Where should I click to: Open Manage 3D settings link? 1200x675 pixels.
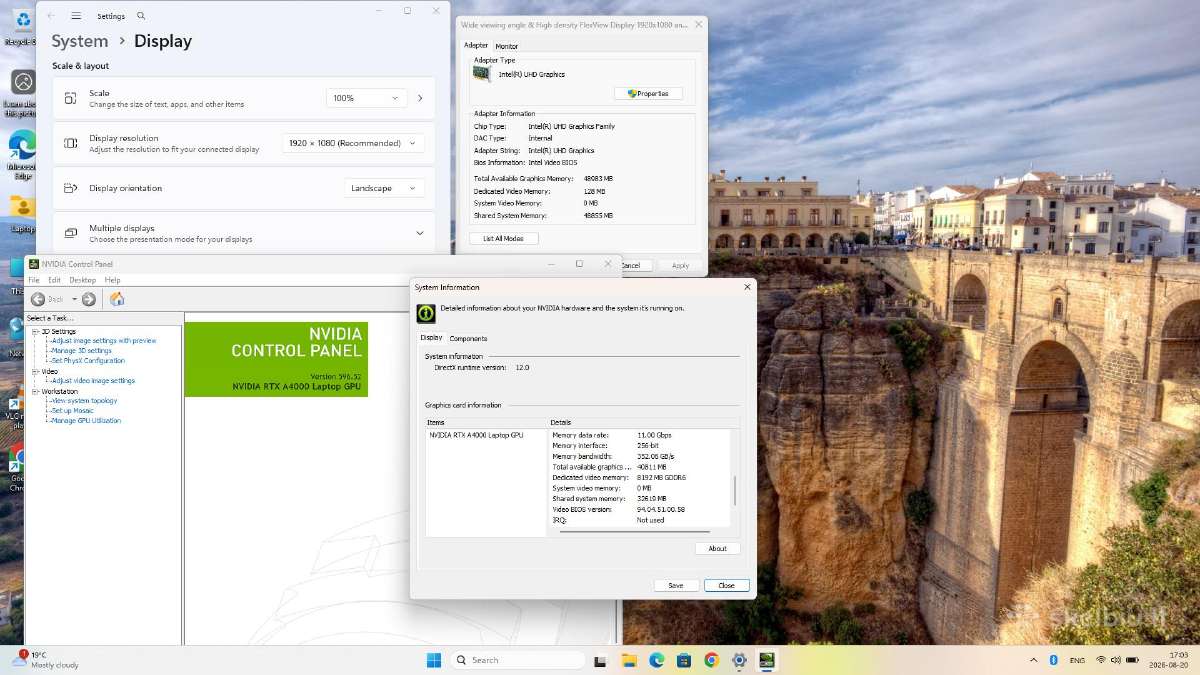click(82, 350)
